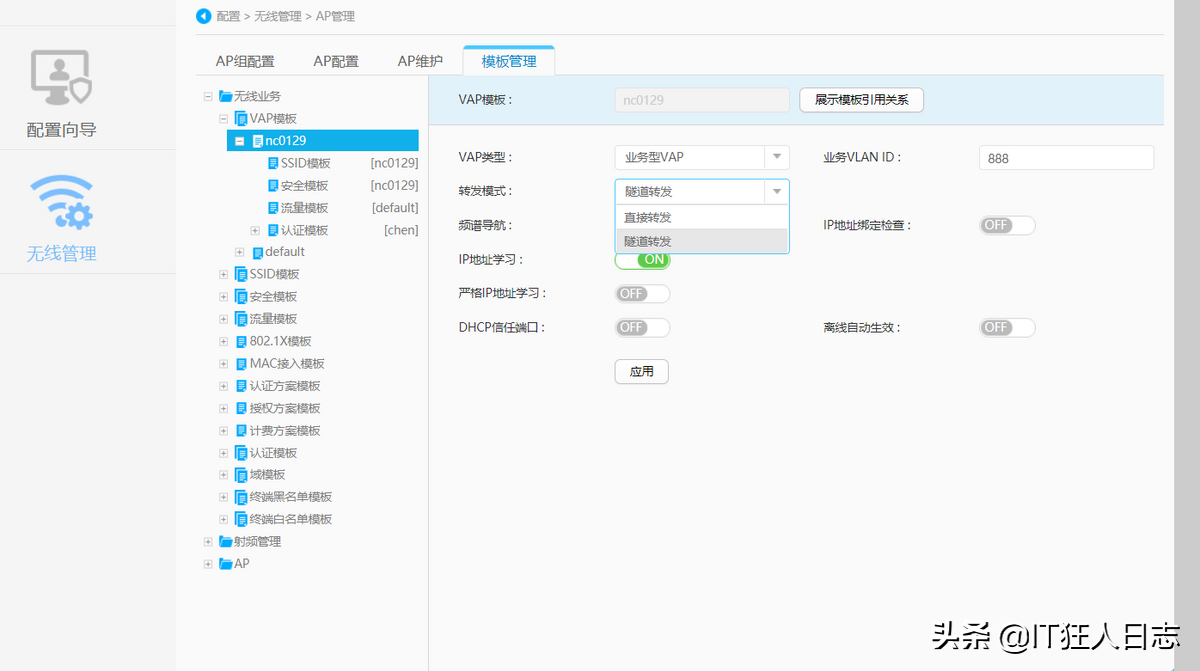Click the MAC接入模板 icon
Image resolution: width=1200 pixels, height=671 pixels.
(x=241, y=363)
